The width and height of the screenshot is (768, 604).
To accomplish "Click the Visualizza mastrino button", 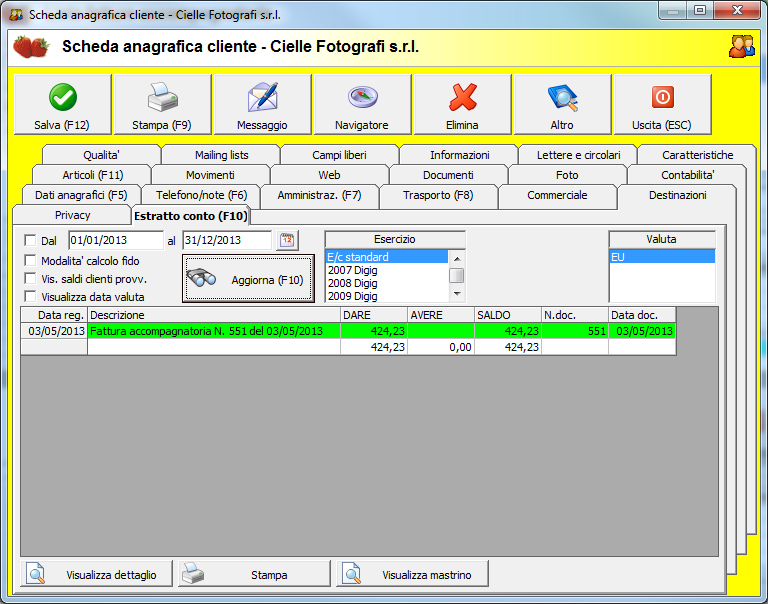I will pyautogui.click(x=412, y=573).
